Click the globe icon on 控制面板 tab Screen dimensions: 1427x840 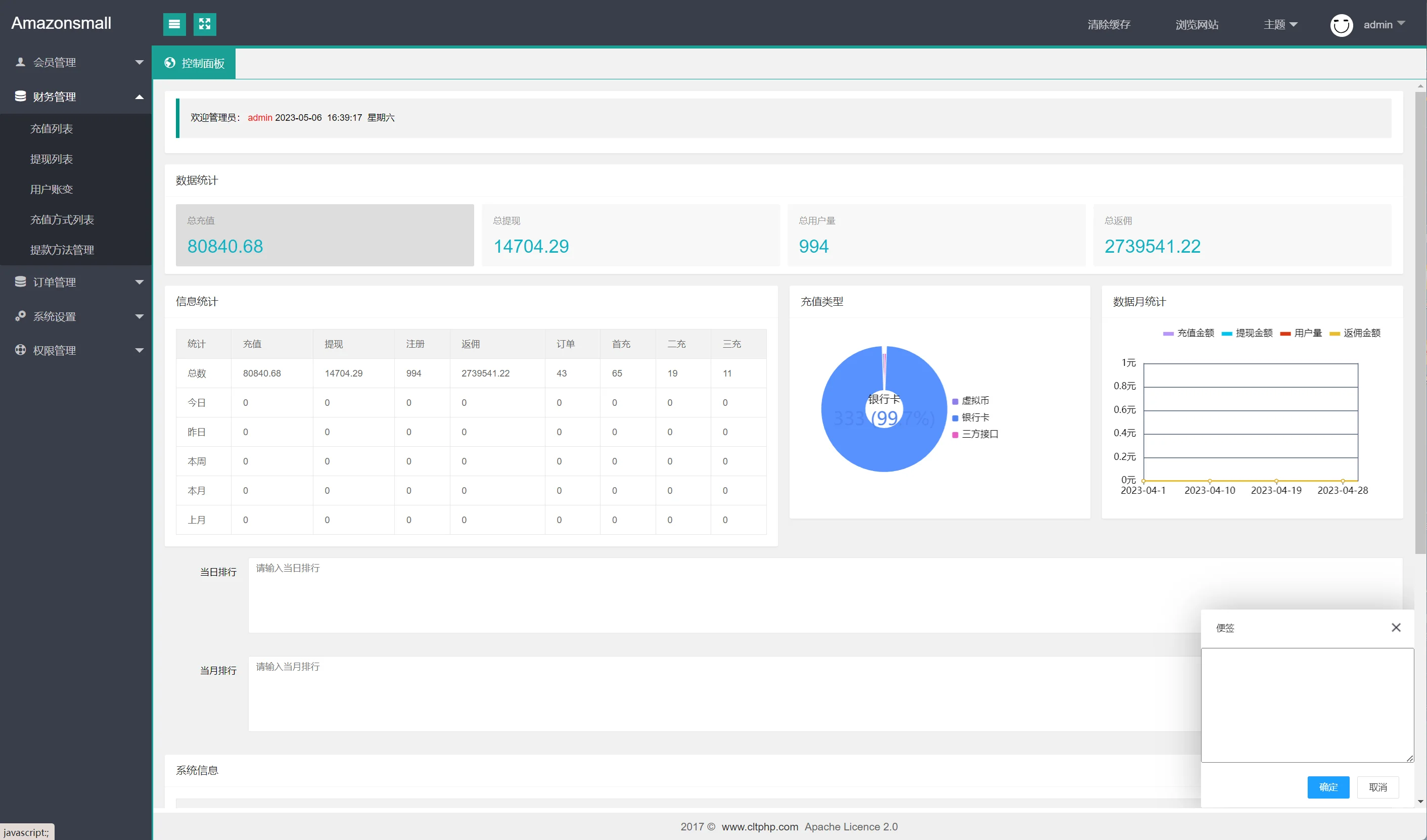coord(170,63)
